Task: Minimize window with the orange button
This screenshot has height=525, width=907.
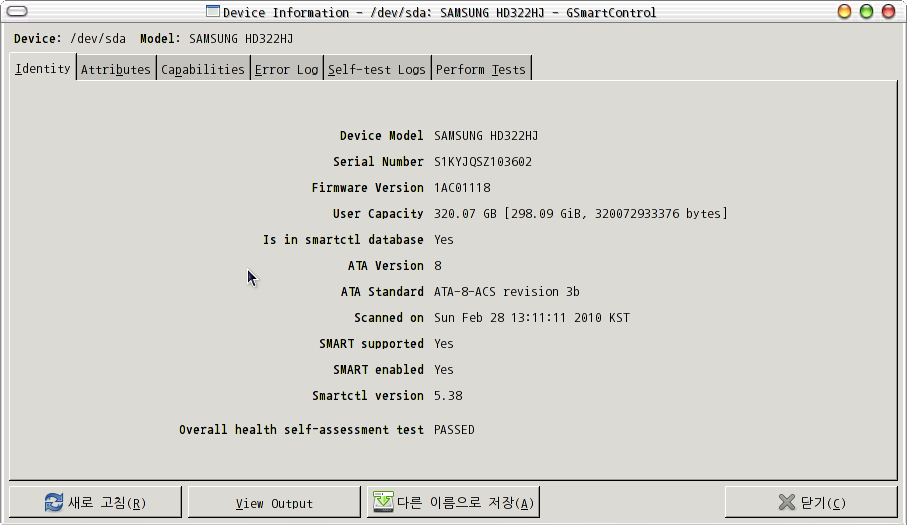Action: (x=844, y=12)
